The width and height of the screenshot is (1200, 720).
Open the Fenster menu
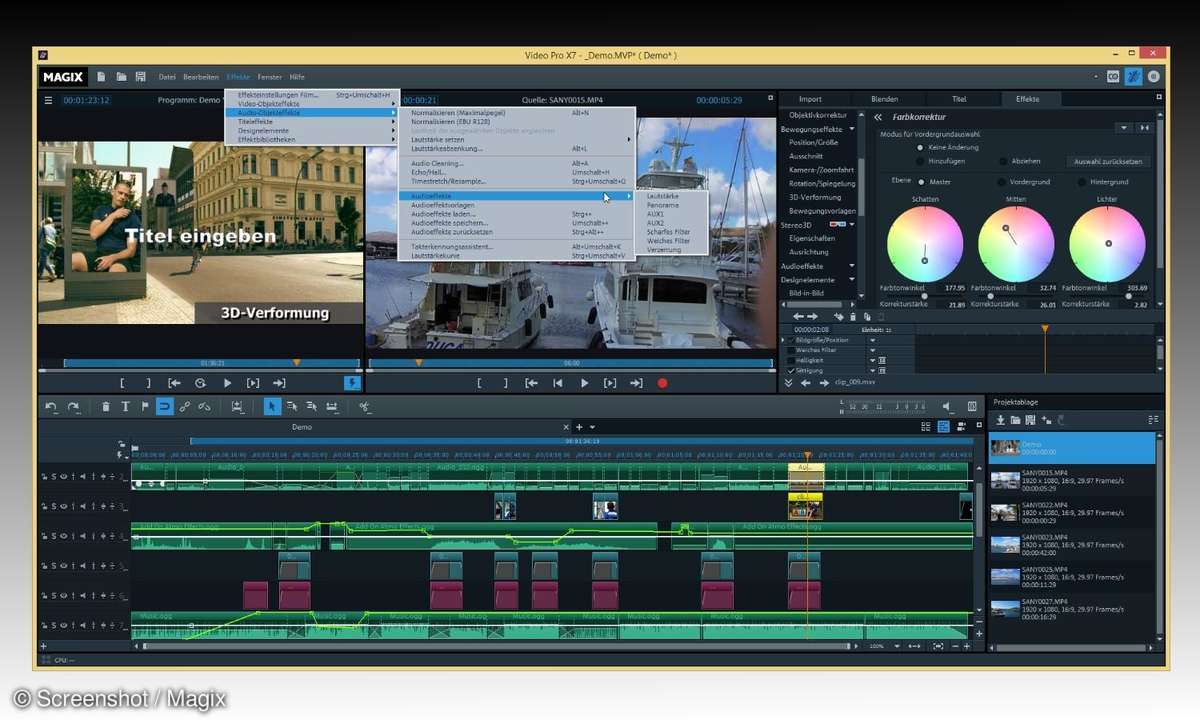click(x=269, y=76)
